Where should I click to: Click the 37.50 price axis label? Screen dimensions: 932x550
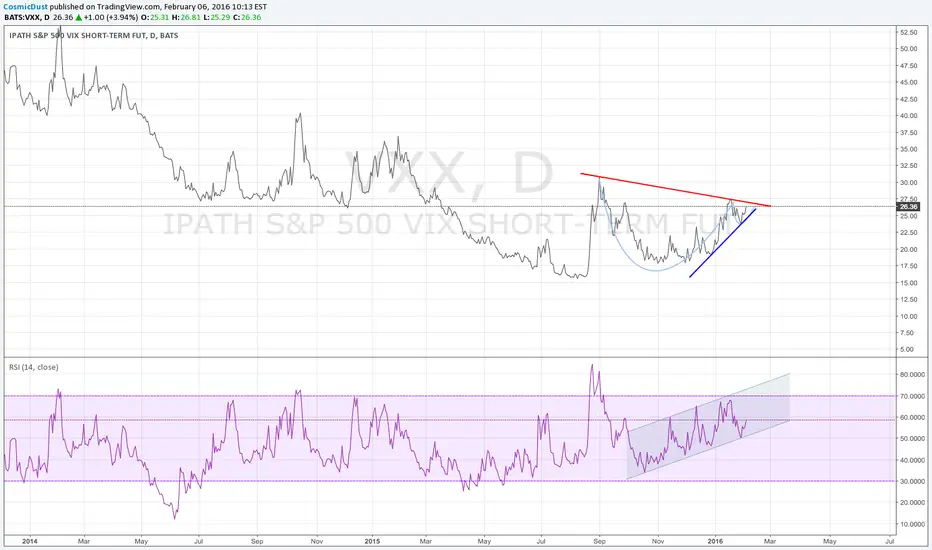(x=908, y=133)
